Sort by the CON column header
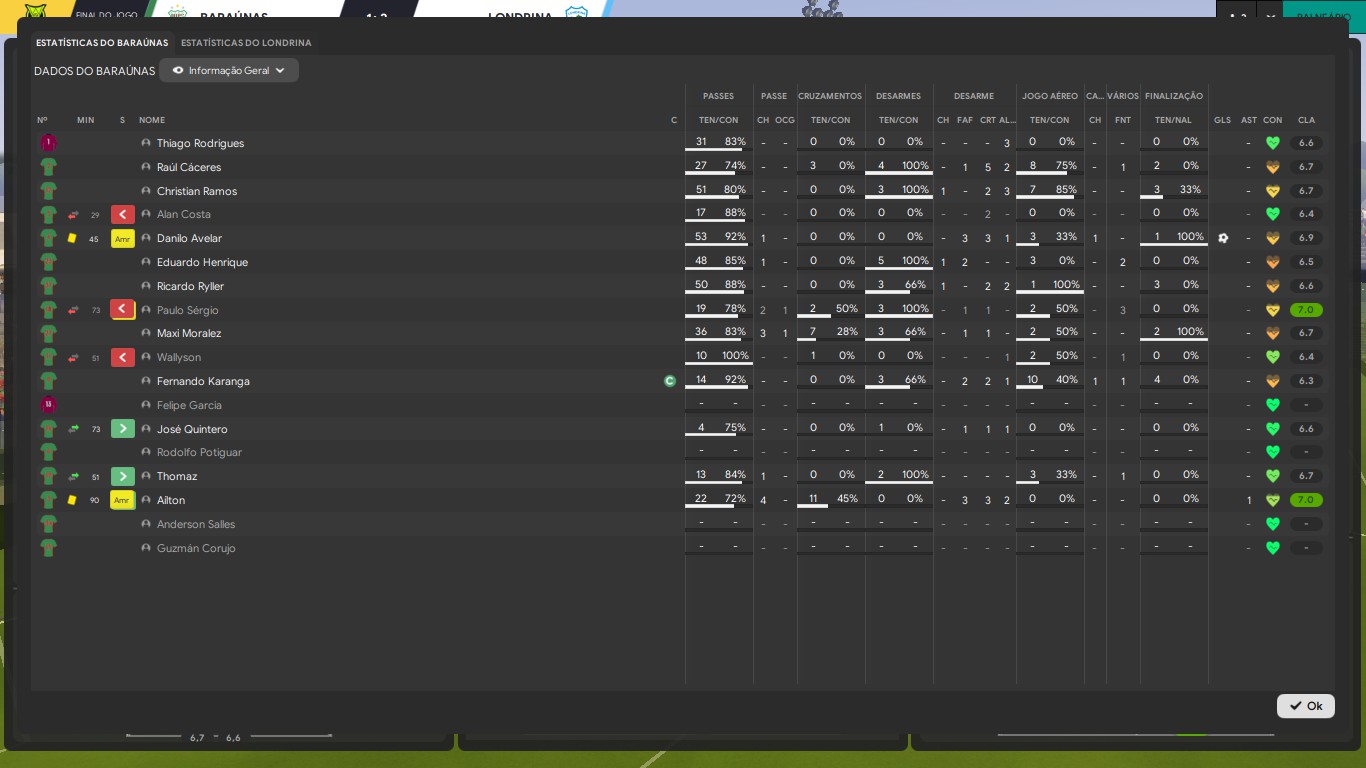Viewport: 1366px width, 768px height. click(x=1272, y=120)
